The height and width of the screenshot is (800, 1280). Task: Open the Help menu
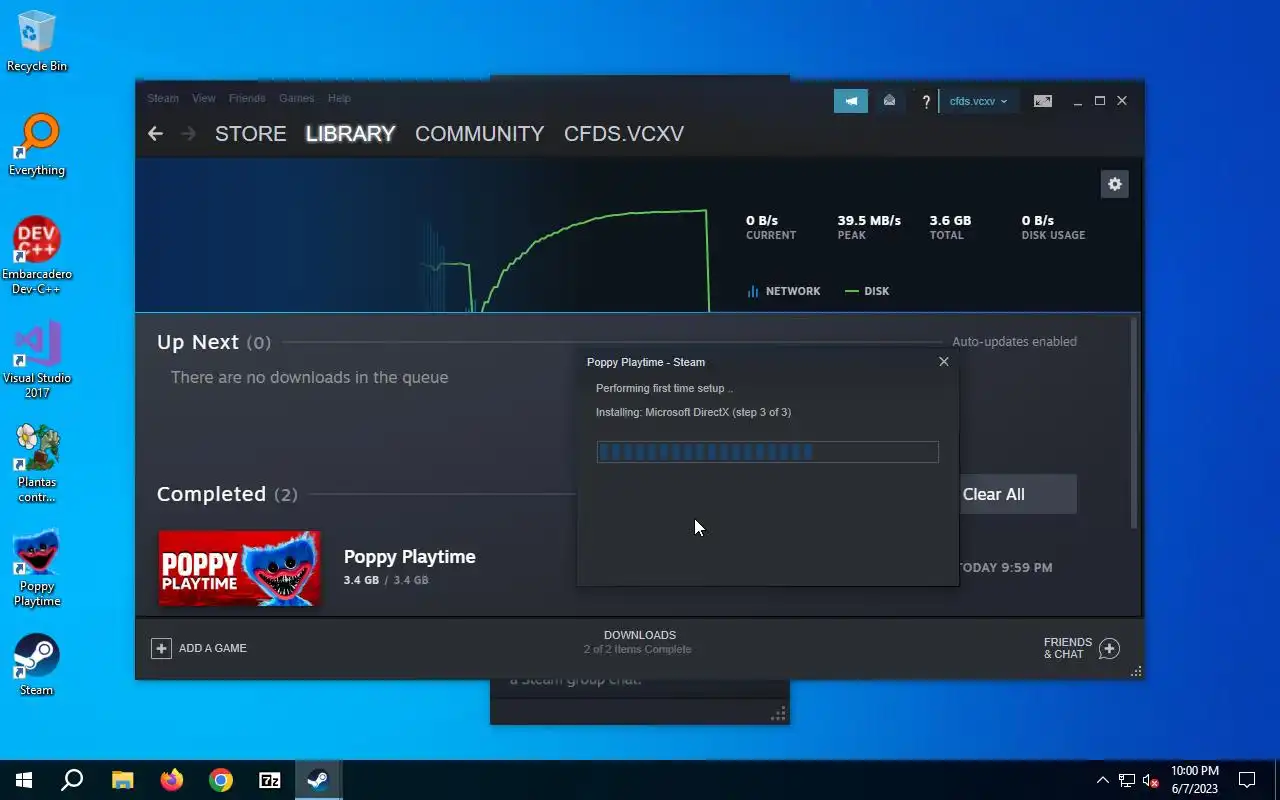(339, 98)
